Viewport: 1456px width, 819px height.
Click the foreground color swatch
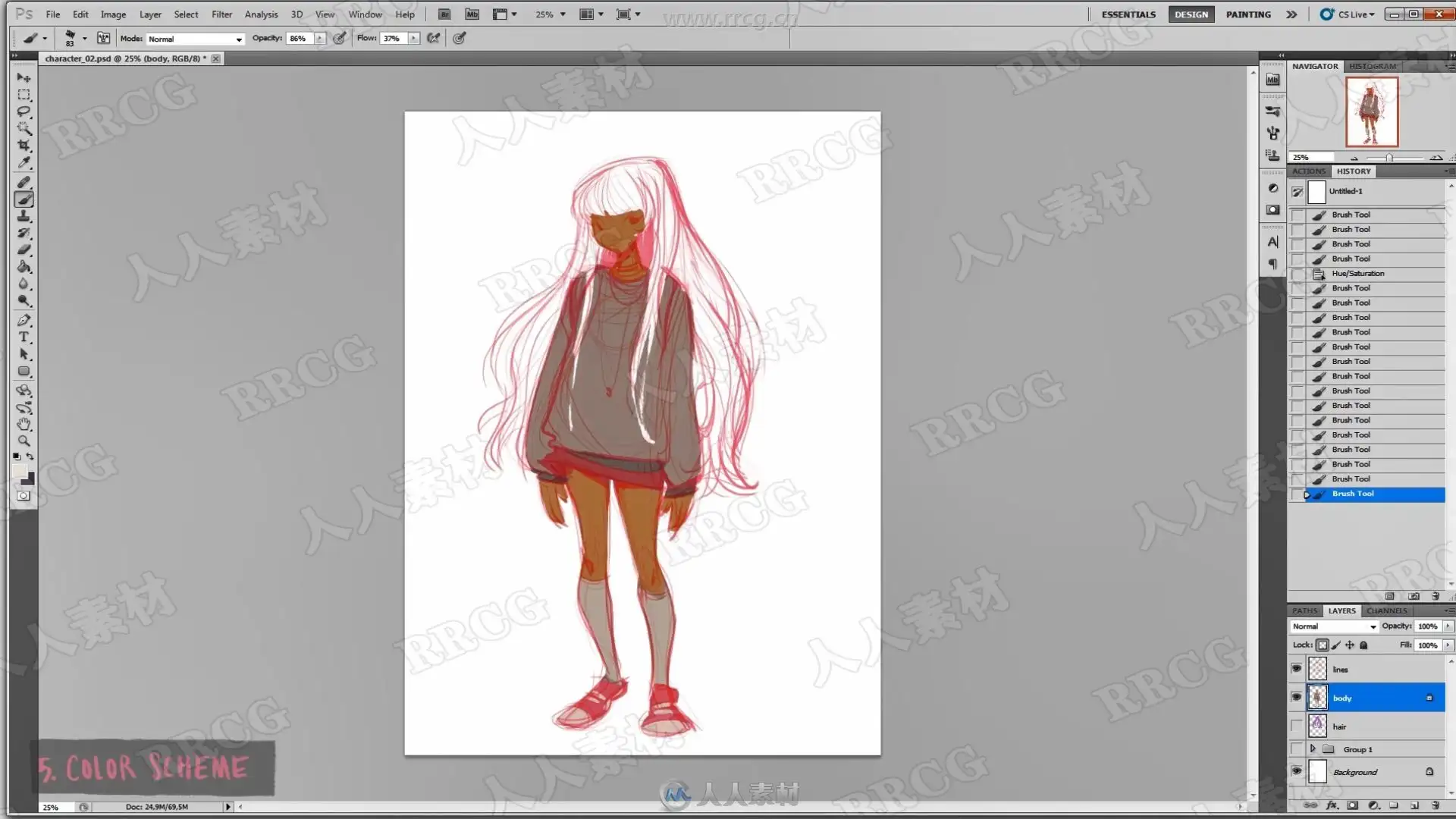tap(20, 472)
